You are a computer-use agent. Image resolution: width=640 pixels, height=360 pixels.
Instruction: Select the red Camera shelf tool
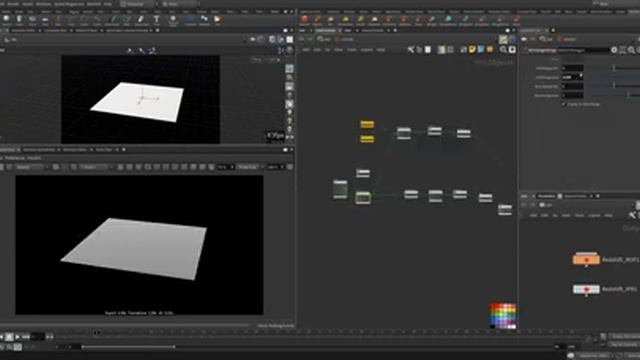[304, 19]
